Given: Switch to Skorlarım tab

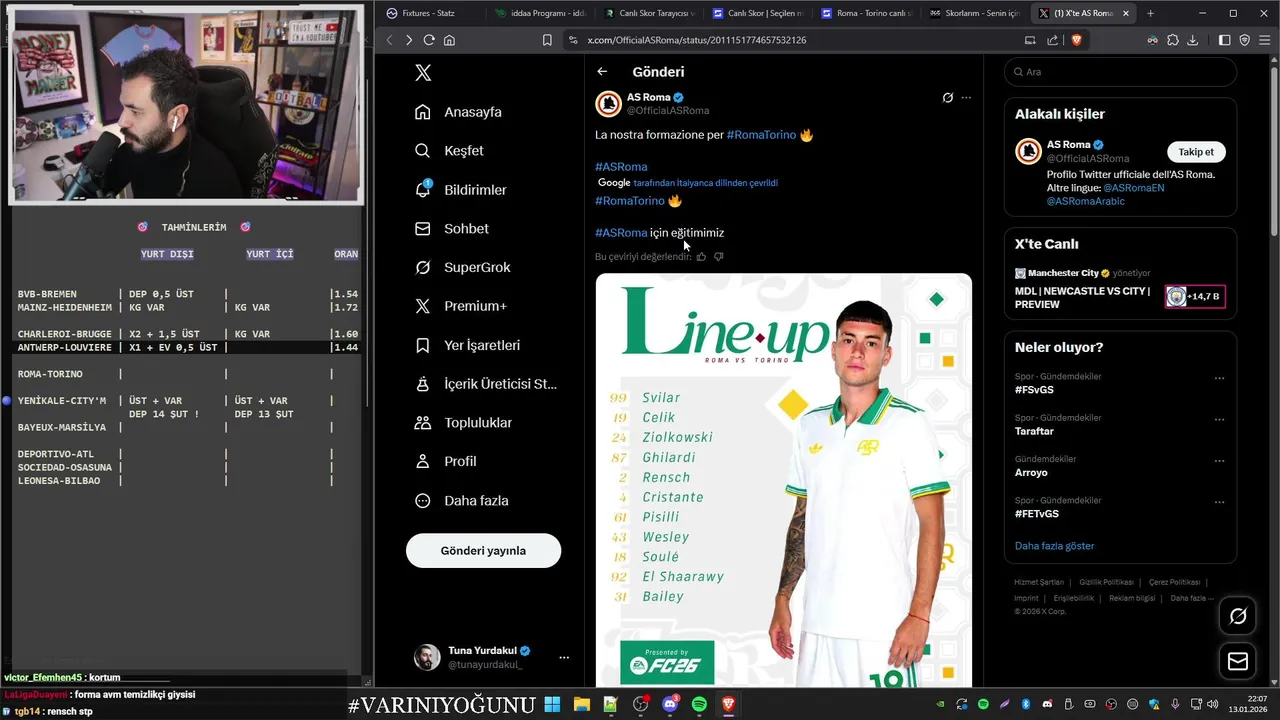Looking at the screenshot, I should coord(973,13).
